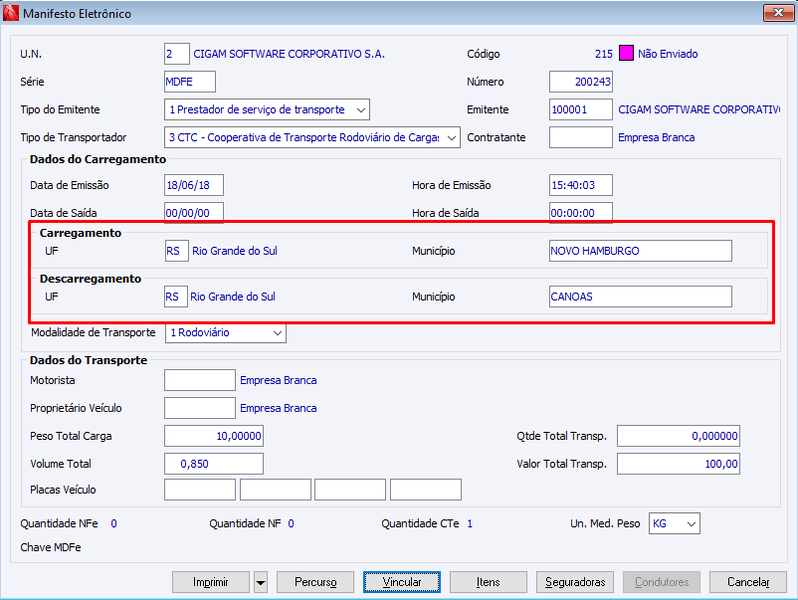This screenshot has width=798, height=600.
Task: Focus the Proprietário Veículo input field
Action: pos(200,408)
